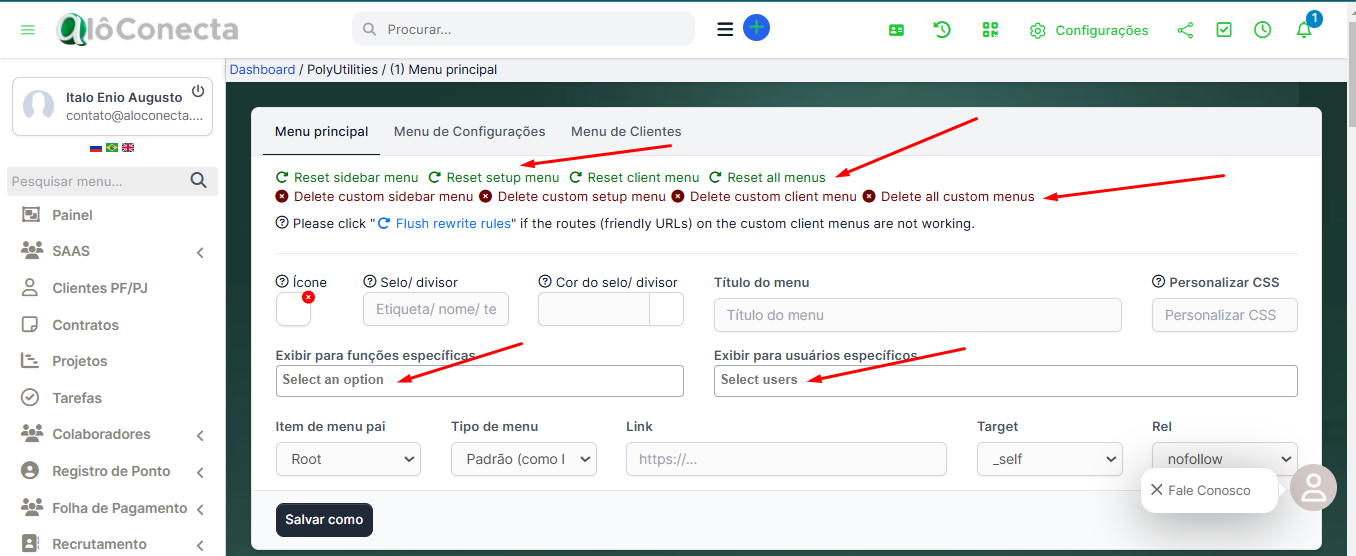Image resolution: width=1356 pixels, height=556 pixels.
Task: Expand the Folha de Pagamento sidebar menu
Action: click(x=112, y=508)
